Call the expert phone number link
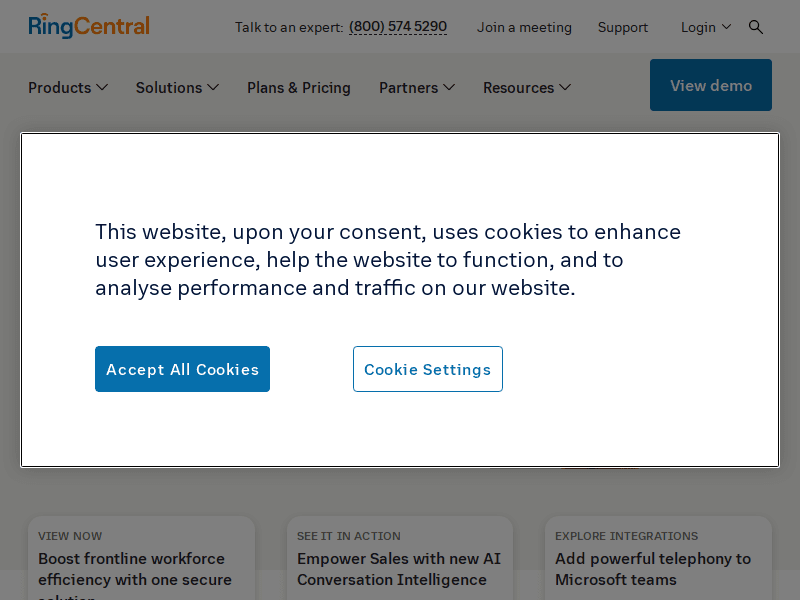The height and width of the screenshot is (600, 800). point(397,27)
